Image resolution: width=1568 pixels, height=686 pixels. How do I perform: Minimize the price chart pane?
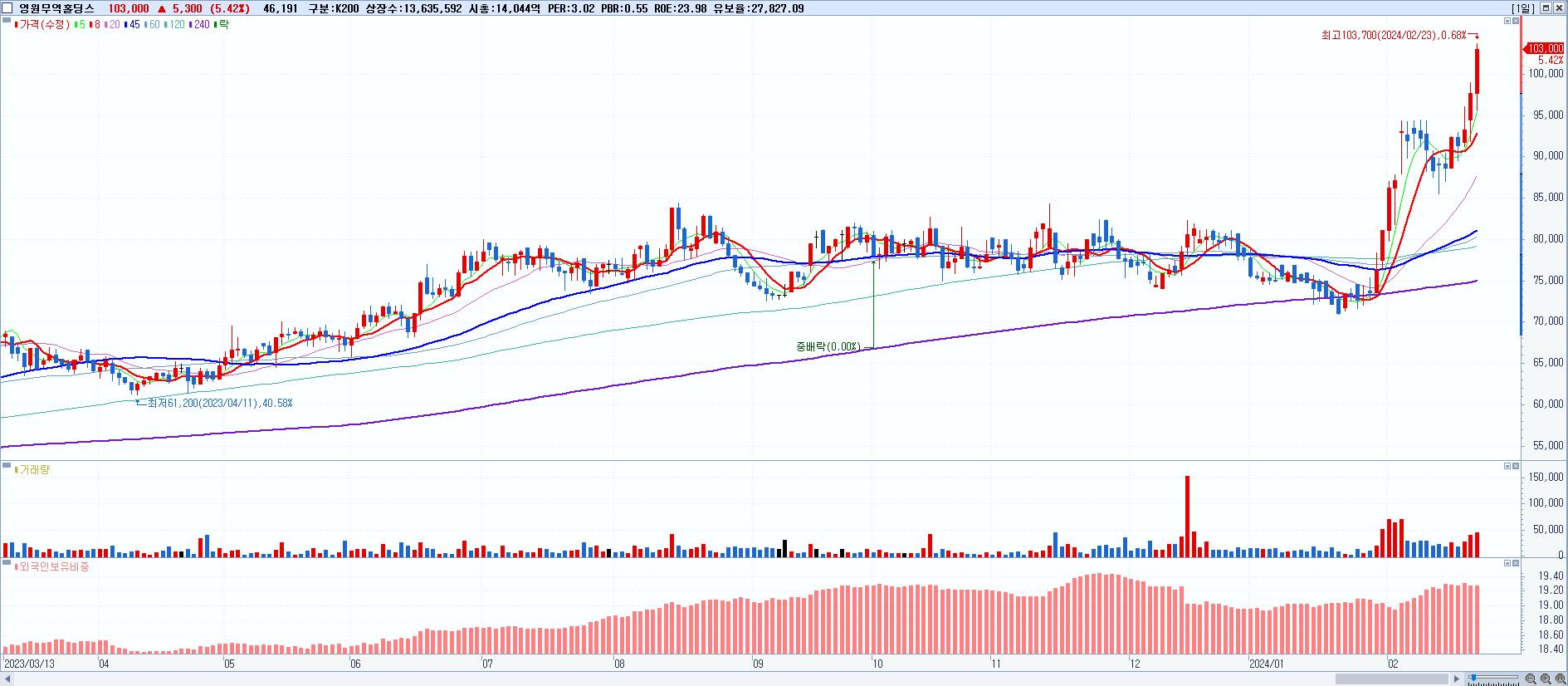pyautogui.click(x=1507, y=21)
